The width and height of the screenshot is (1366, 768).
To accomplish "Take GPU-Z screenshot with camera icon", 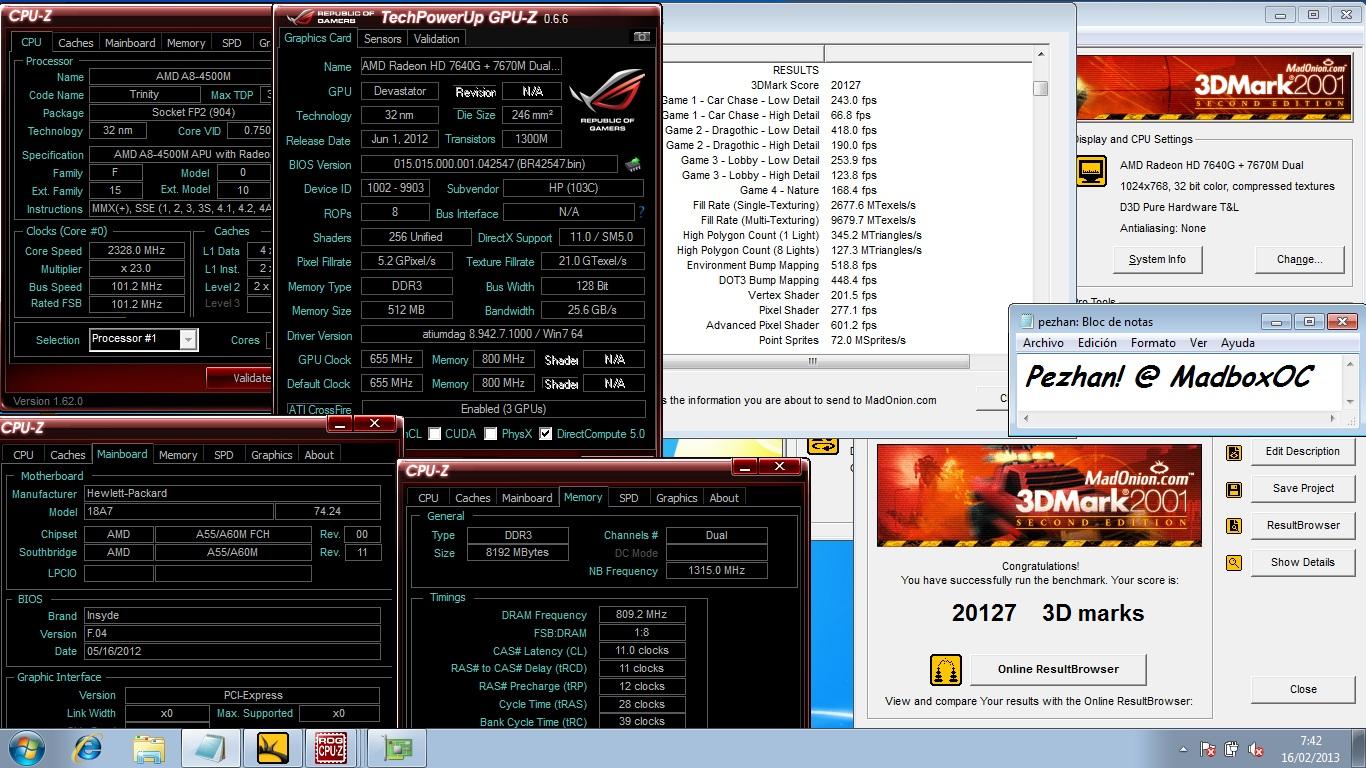I will coord(641,37).
